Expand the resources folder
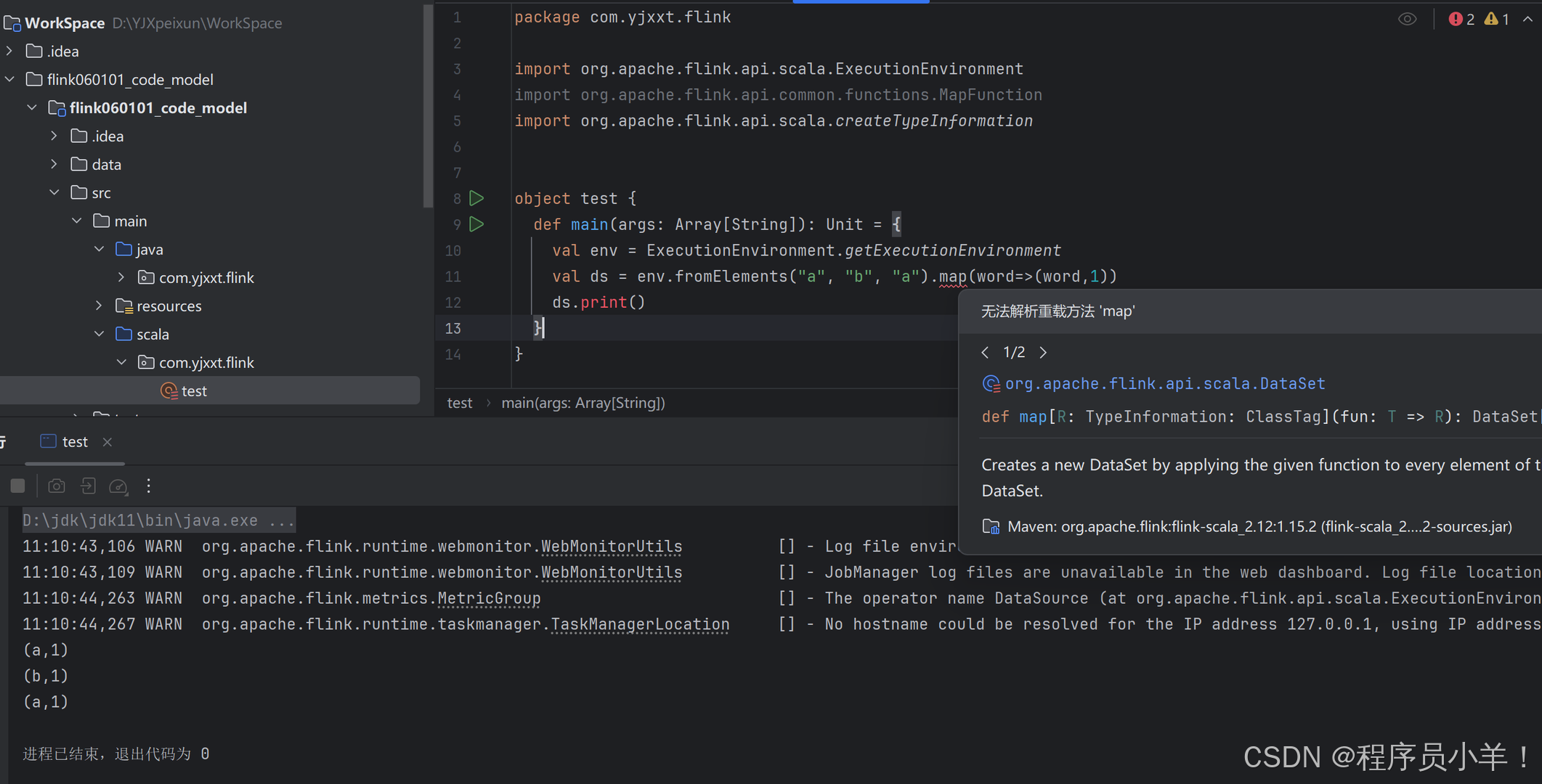The height and width of the screenshot is (784, 1542). click(x=99, y=306)
